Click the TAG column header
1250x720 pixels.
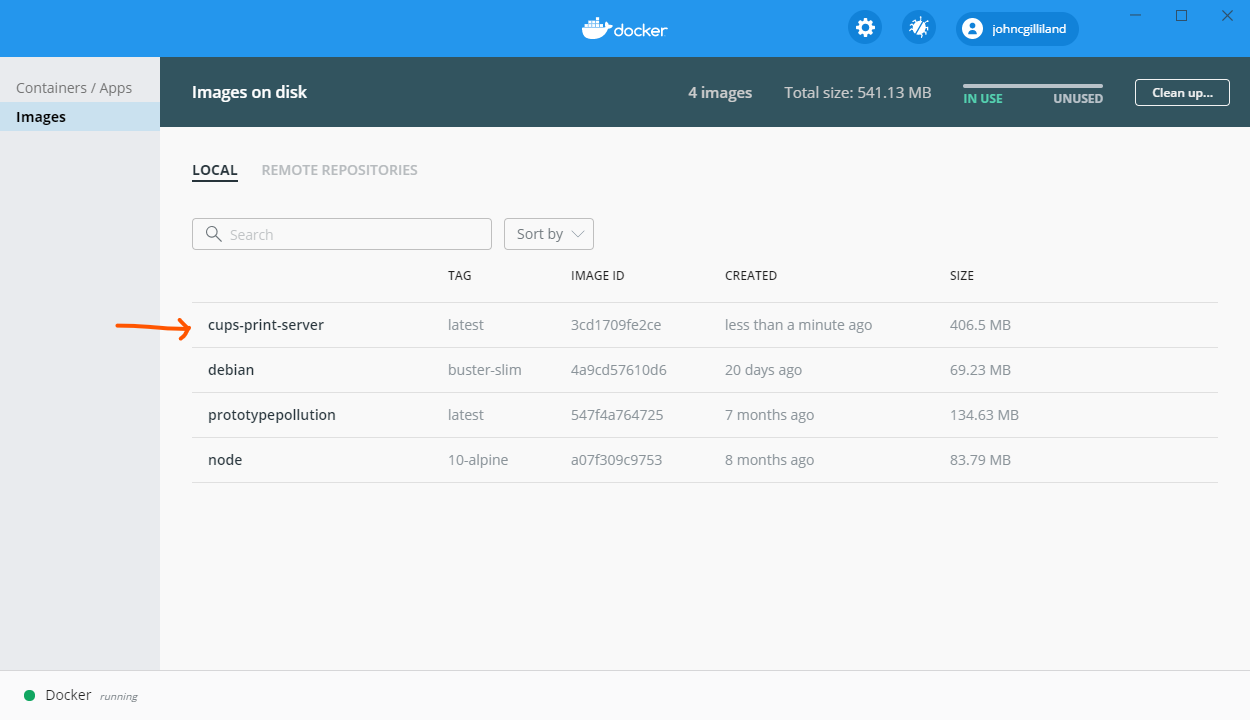[x=460, y=276]
